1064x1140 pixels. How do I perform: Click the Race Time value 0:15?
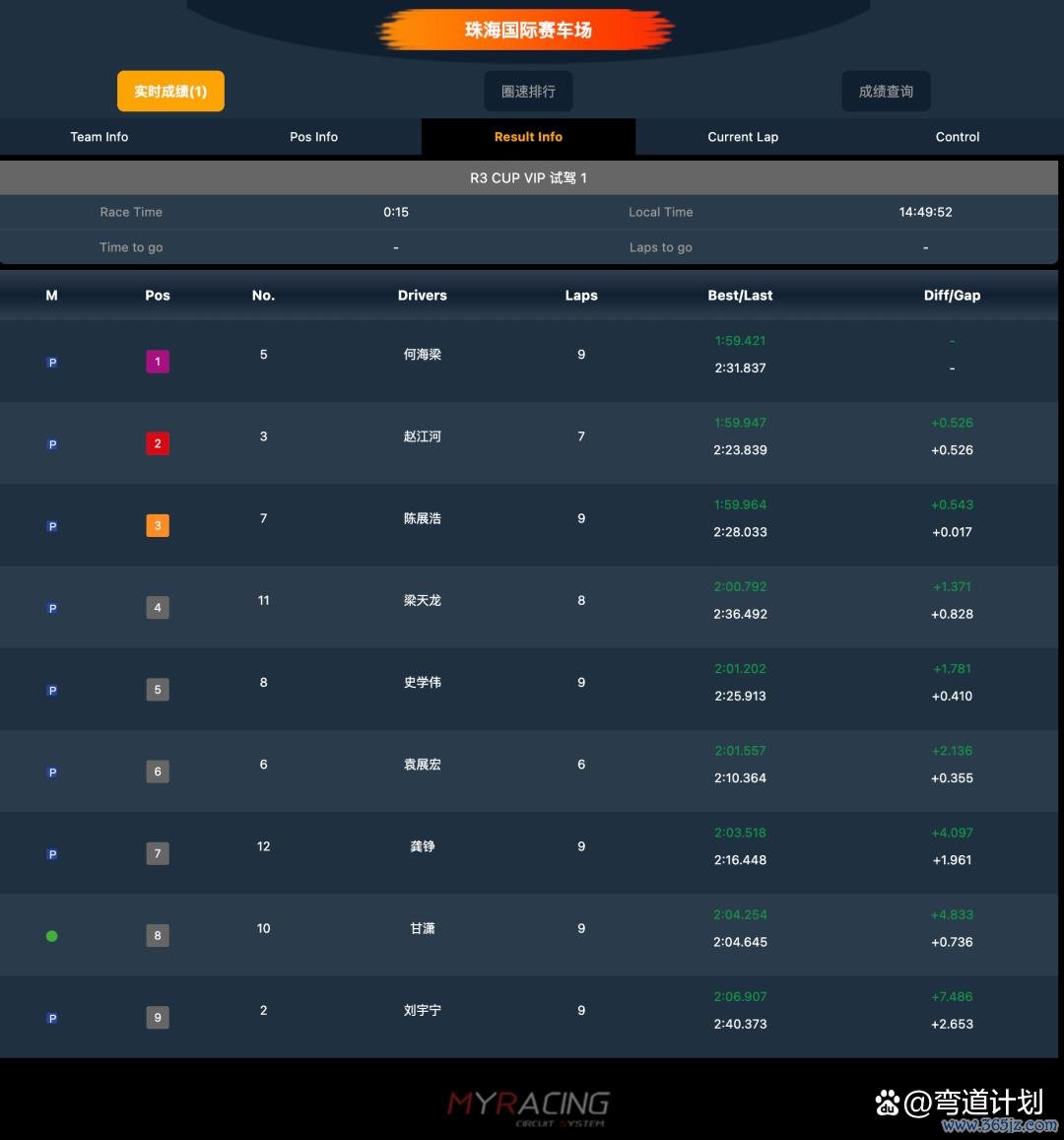pos(396,212)
